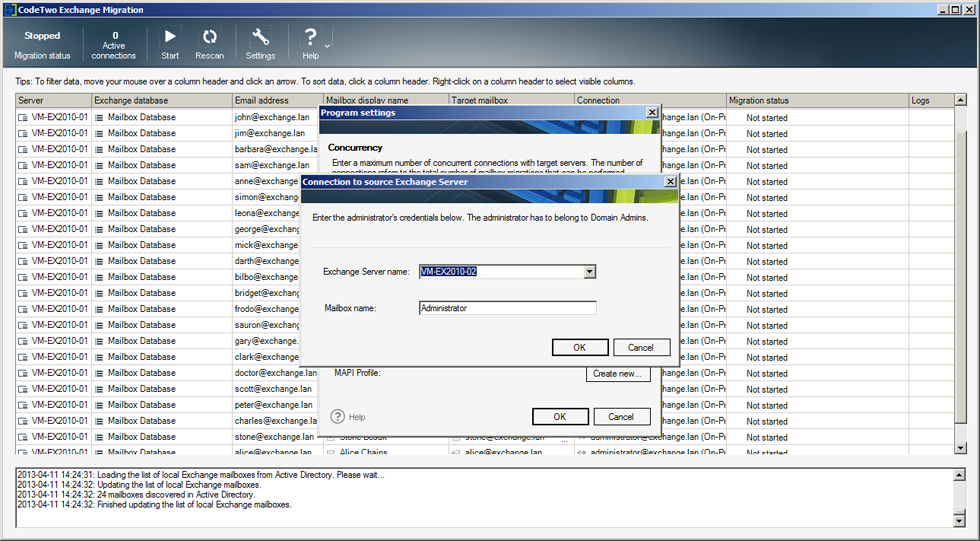Click mailbox list scroll down arrow
Image resolution: width=980 pixels, height=541 pixels.
click(x=961, y=448)
